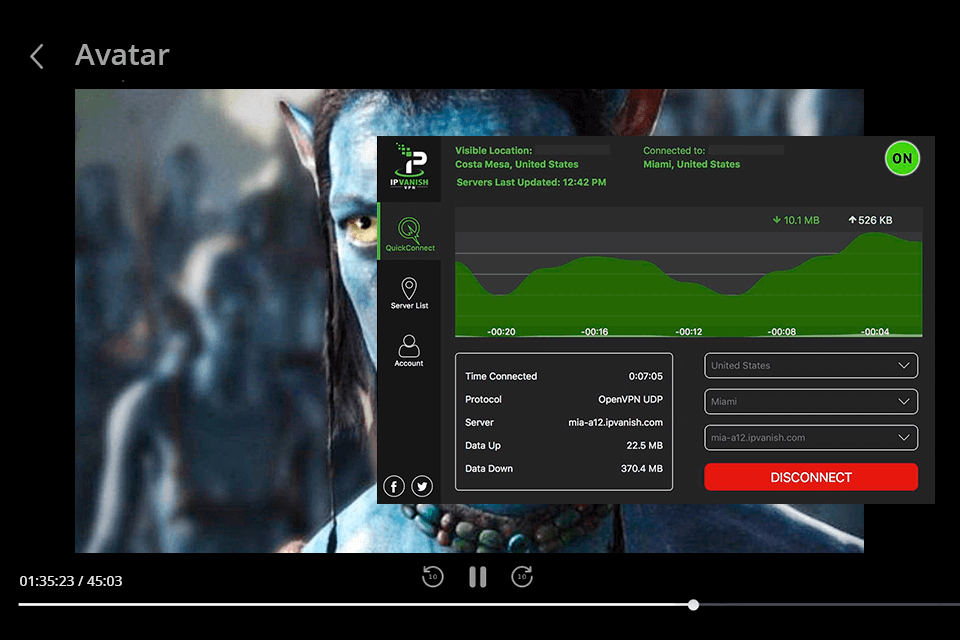960x640 pixels.
Task: Click the upload total 526 KB indicator
Action: coord(869,220)
